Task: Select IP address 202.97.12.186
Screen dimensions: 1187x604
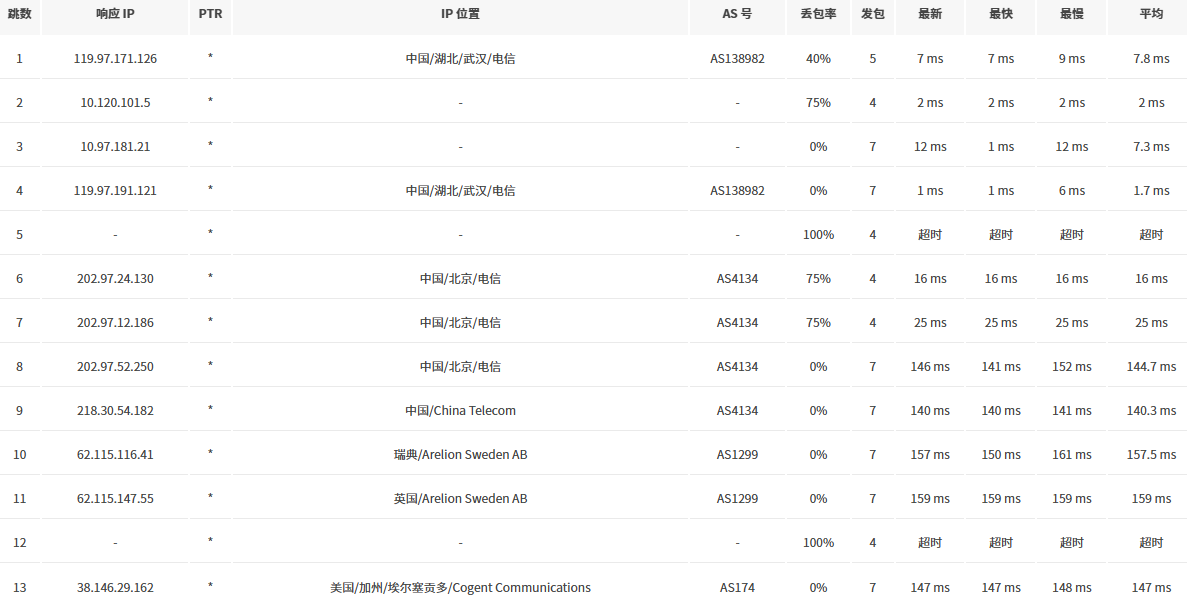Action: [115, 322]
